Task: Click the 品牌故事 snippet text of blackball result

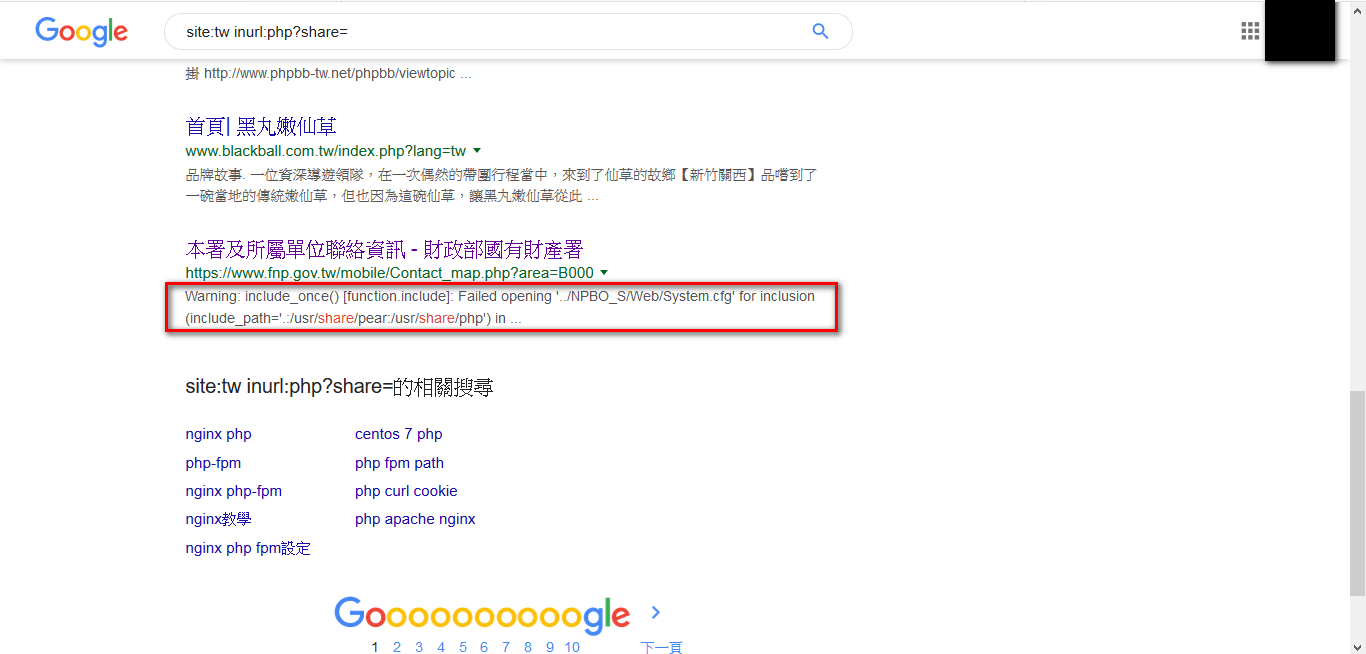Action: pos(501,185)
